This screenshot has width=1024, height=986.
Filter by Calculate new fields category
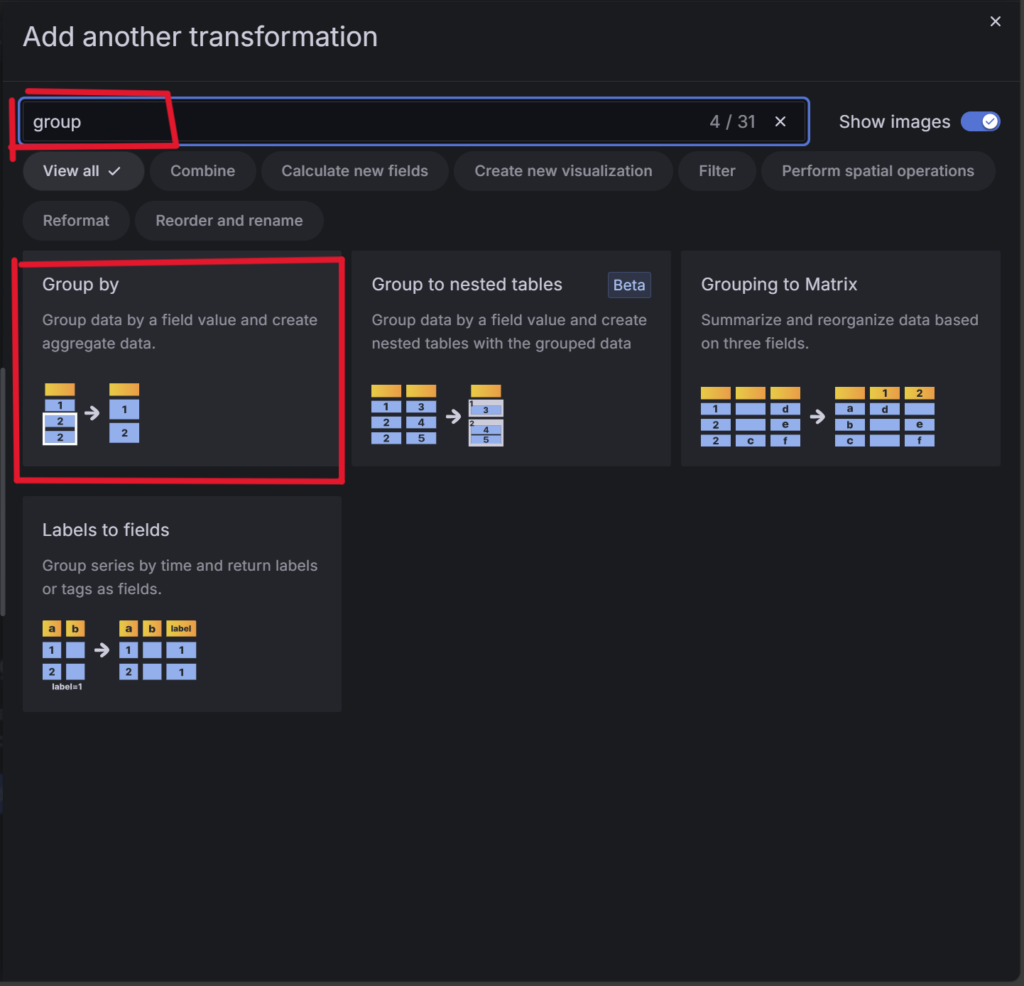point(355,171)
